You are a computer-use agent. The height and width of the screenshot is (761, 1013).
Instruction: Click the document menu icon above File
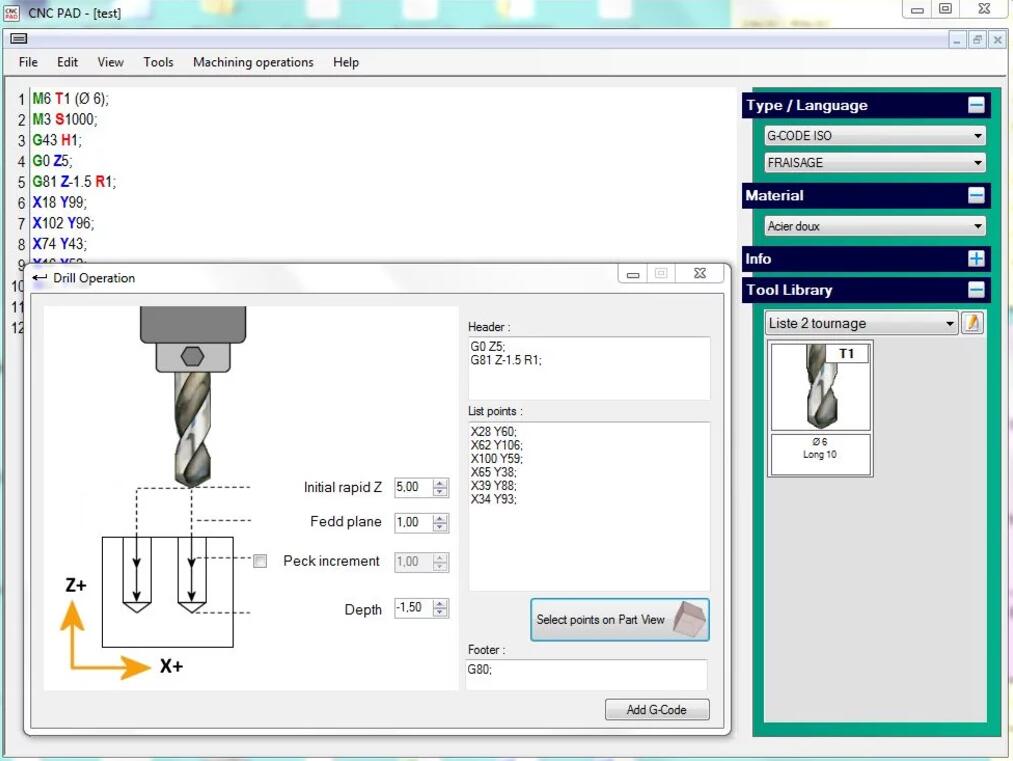[x=19, y=39]
